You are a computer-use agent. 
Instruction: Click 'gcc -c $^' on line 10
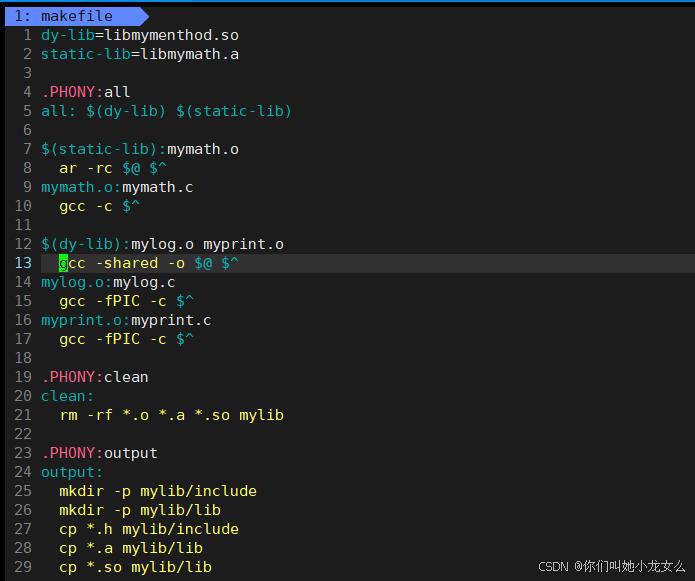99,206
